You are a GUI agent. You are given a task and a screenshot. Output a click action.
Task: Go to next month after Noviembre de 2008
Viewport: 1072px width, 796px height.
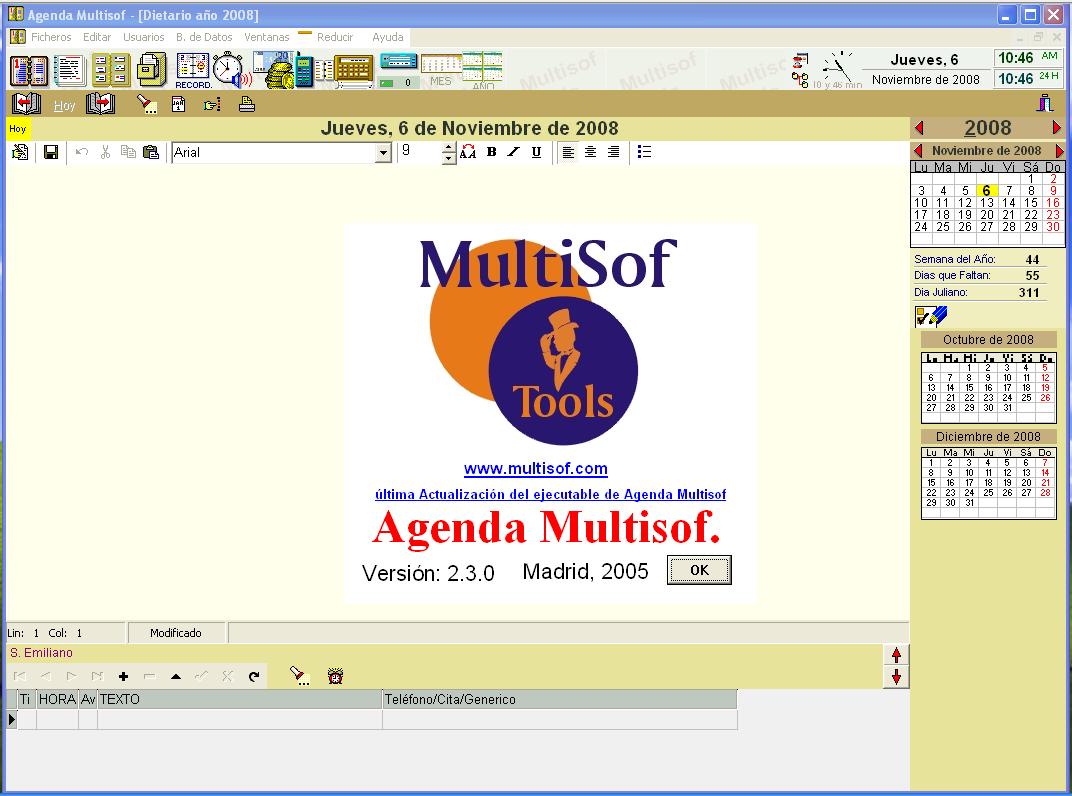click(1059, 150)
